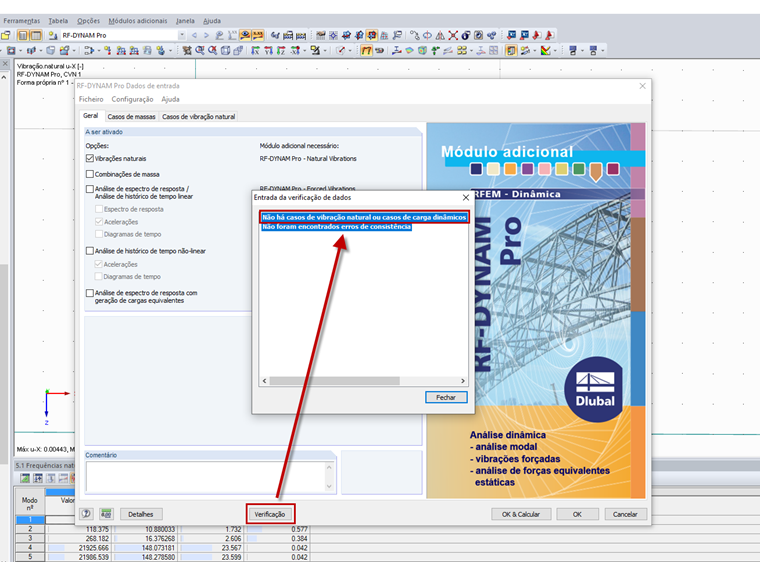Set view in X direction
The image size is (760, 570).
[255, 50]
